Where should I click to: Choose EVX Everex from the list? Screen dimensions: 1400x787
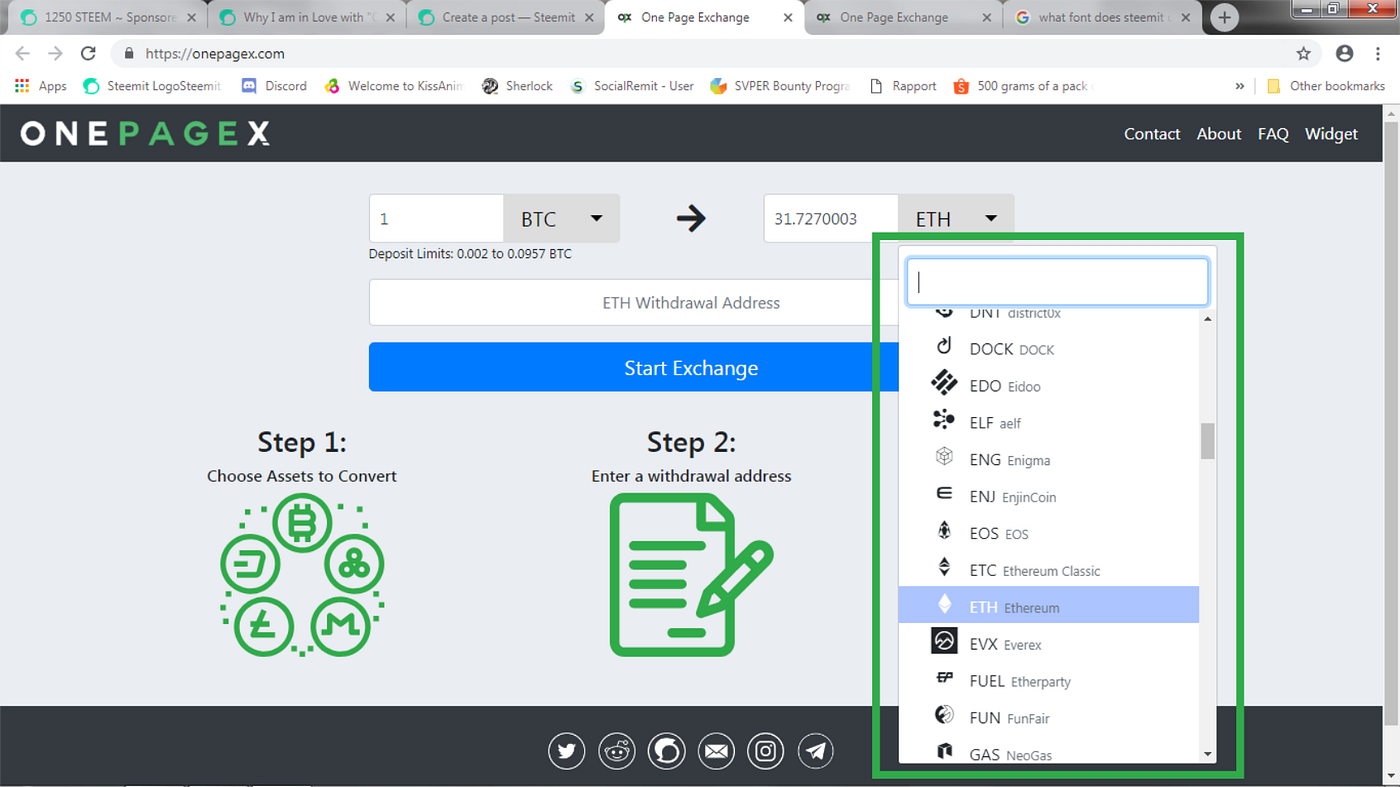coord(1049,644)
